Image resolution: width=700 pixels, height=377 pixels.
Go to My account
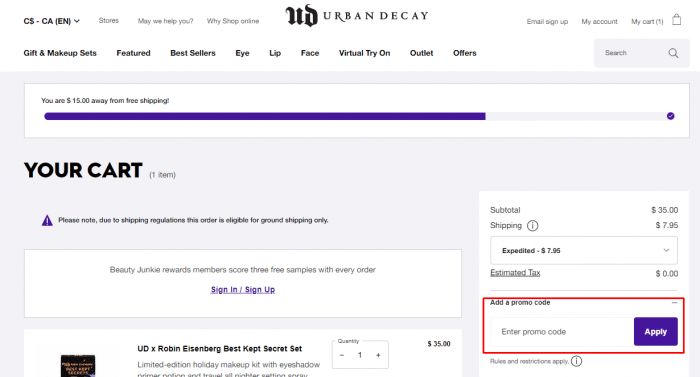(x=600, y=21)
